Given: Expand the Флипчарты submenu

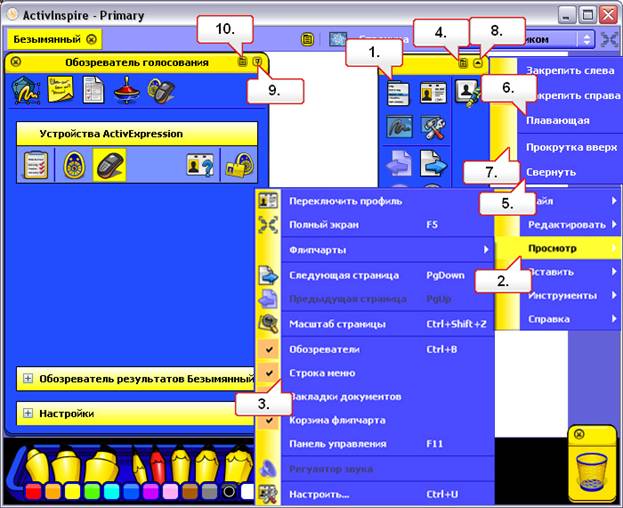Looking at the screenshot, I should (x=375, y=250).
